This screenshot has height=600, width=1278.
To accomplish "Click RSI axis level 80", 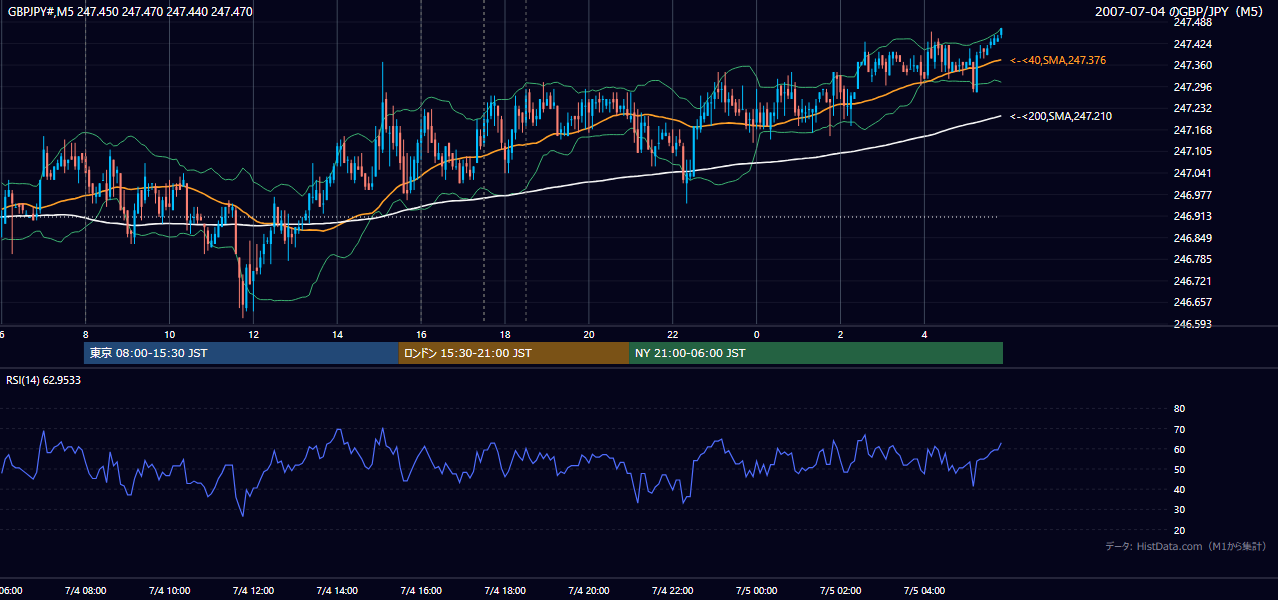I will tap(1179, 409).
